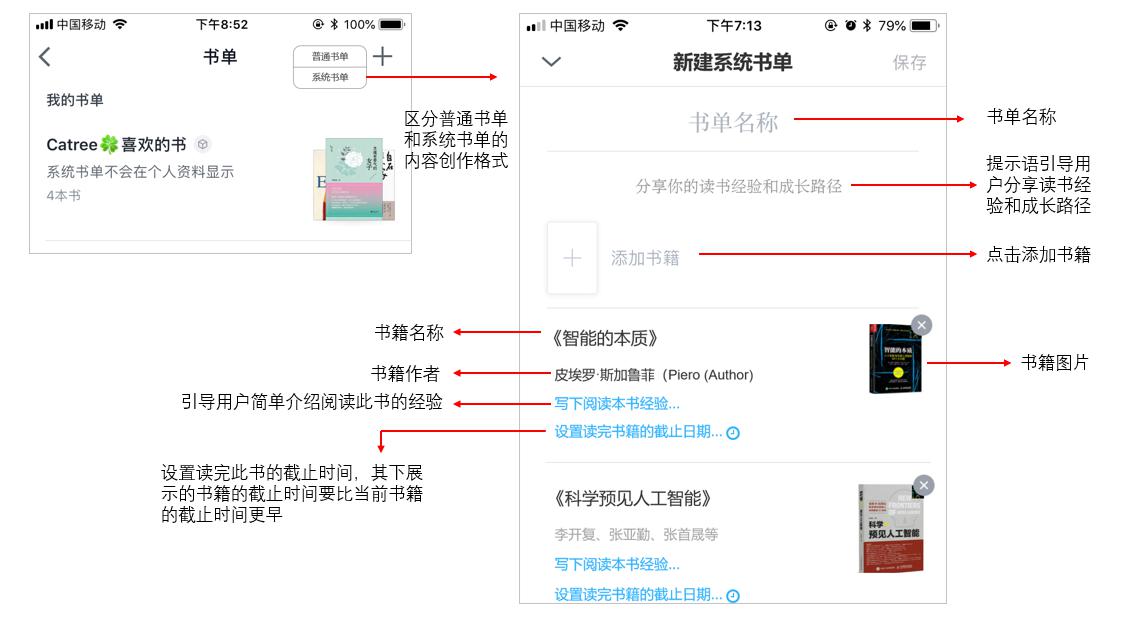Select 普通书单 from the popup menu
1132x626 pixels.
[x=330, y=56]
